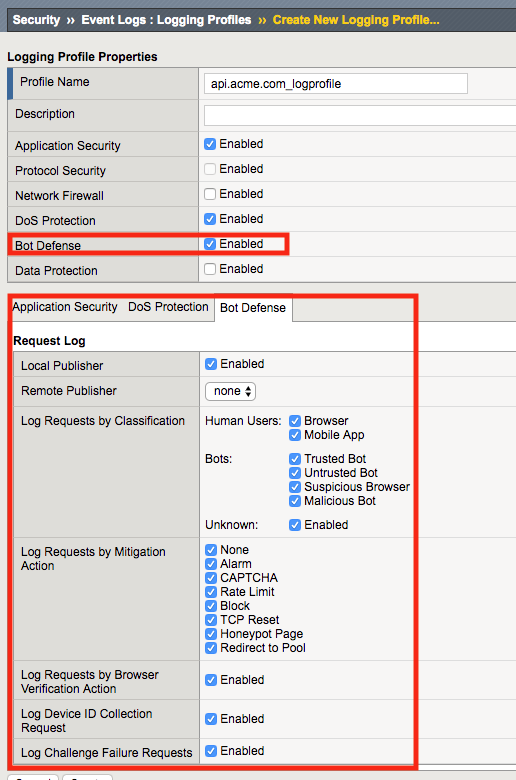Switch to DoS Protection tab
The width and height of the screenshot is (516, 780).
pyautogui.click(x=168, y=307)
